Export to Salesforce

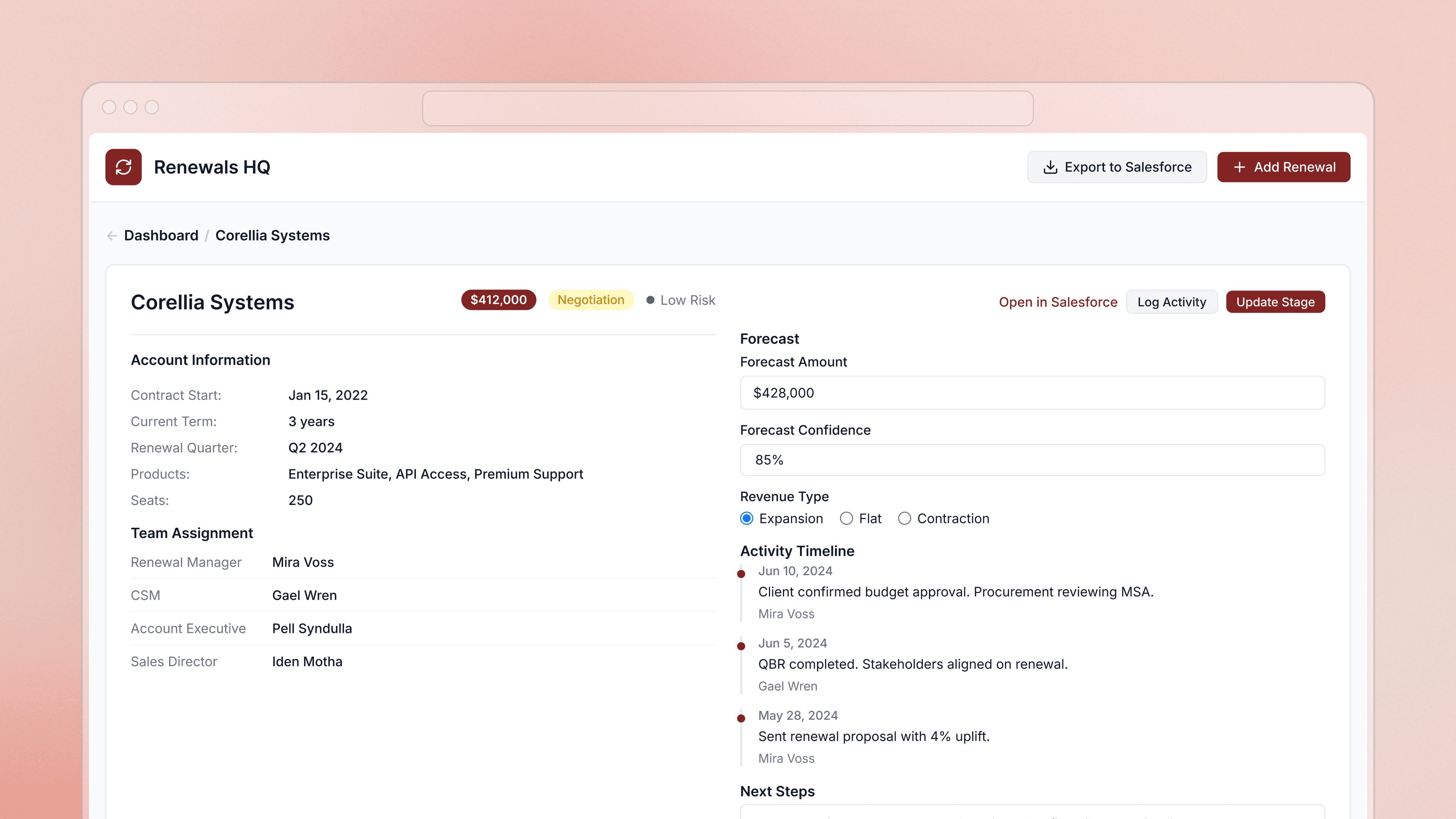(x=1117, y=167)
